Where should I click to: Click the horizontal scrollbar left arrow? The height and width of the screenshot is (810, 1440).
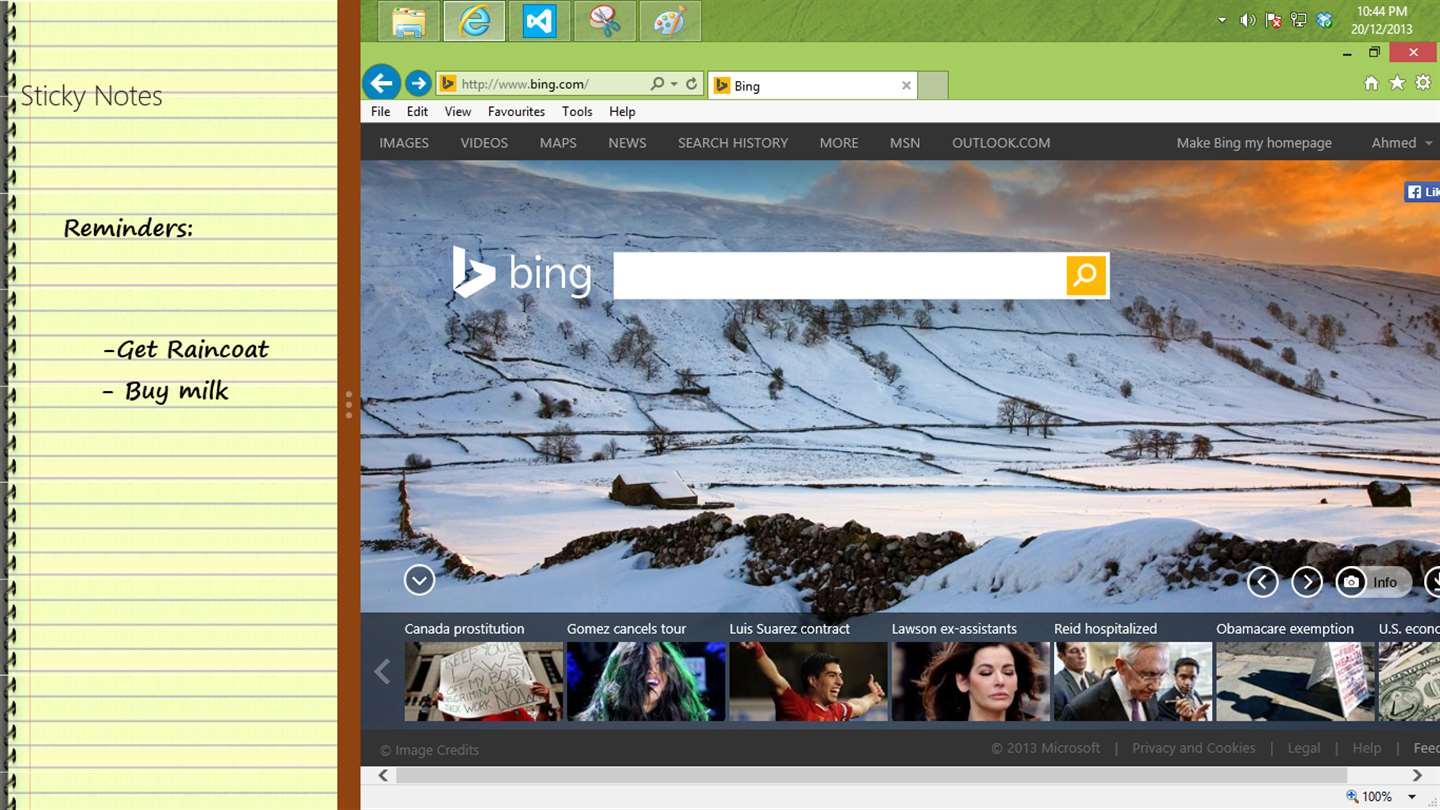coord(383,775)
